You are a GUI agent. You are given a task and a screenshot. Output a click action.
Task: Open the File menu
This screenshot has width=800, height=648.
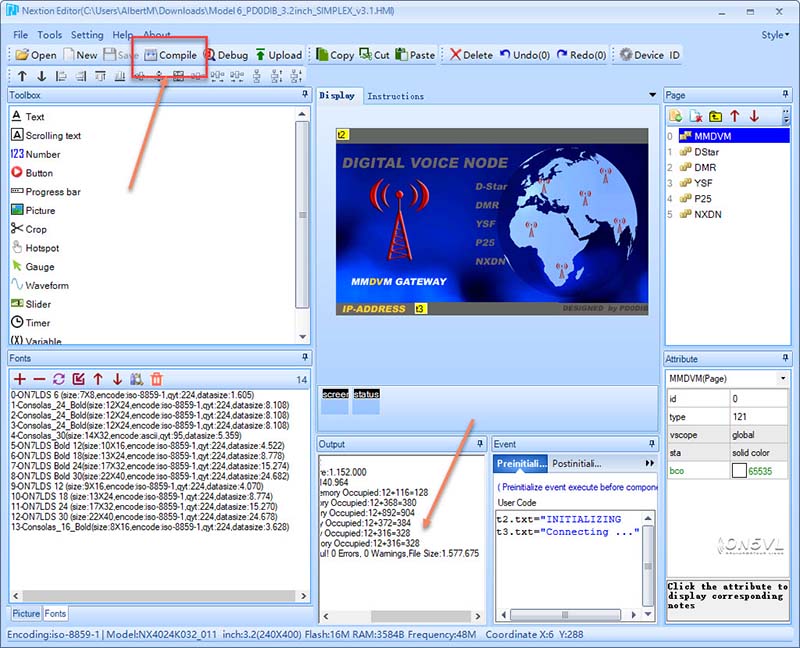pos(20,35)
